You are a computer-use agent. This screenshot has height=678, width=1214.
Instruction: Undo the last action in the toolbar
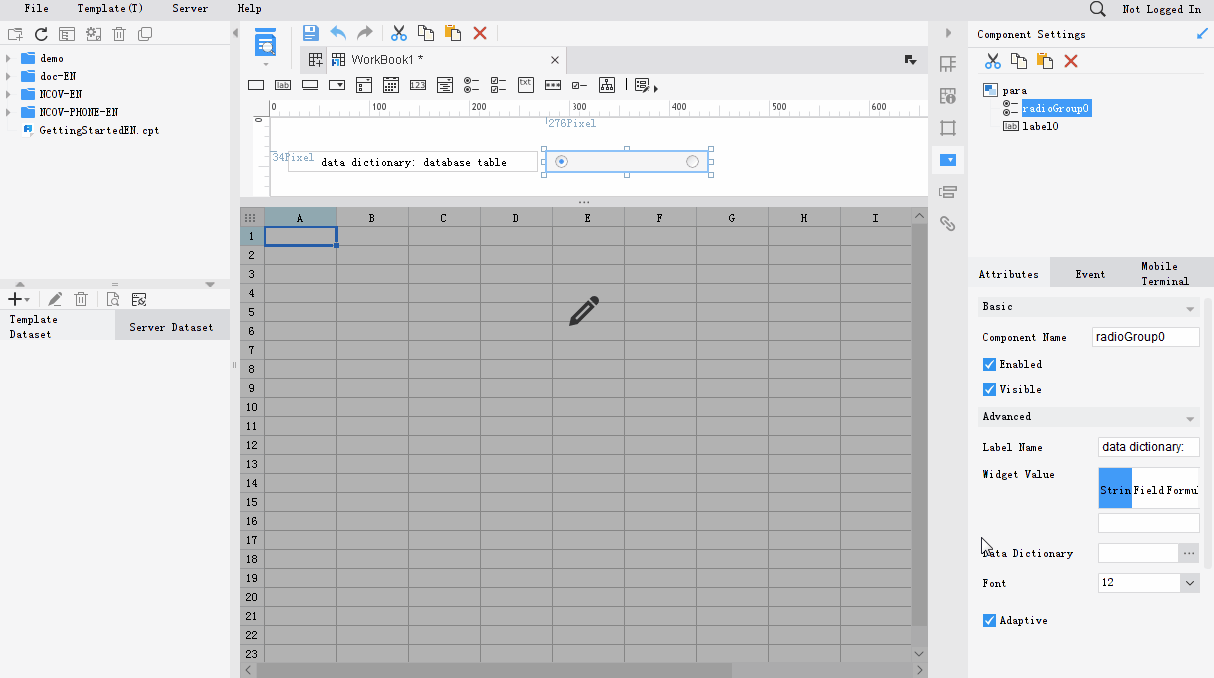[338, 33]
